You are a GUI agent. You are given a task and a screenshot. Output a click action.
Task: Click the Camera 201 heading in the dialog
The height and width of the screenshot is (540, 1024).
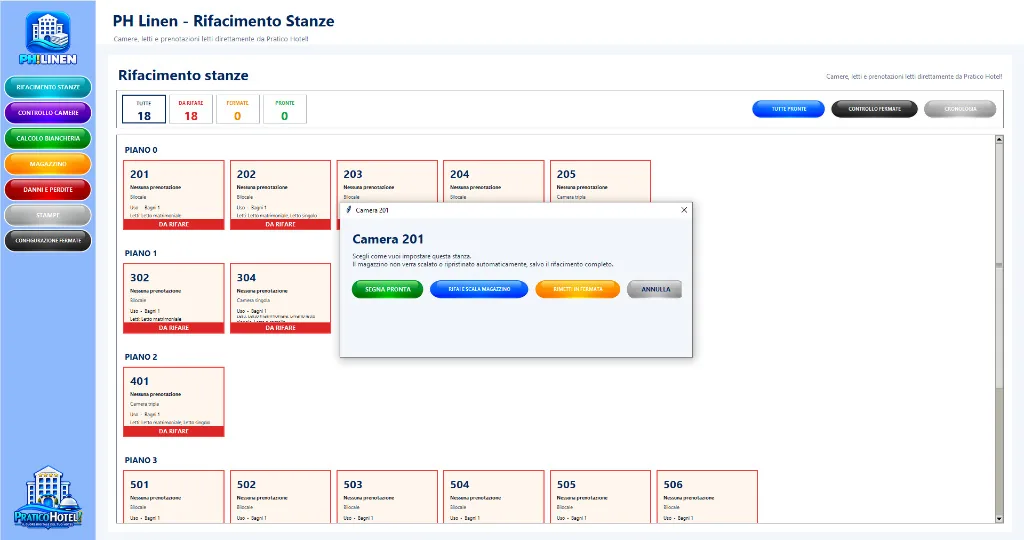coord(388,239)
